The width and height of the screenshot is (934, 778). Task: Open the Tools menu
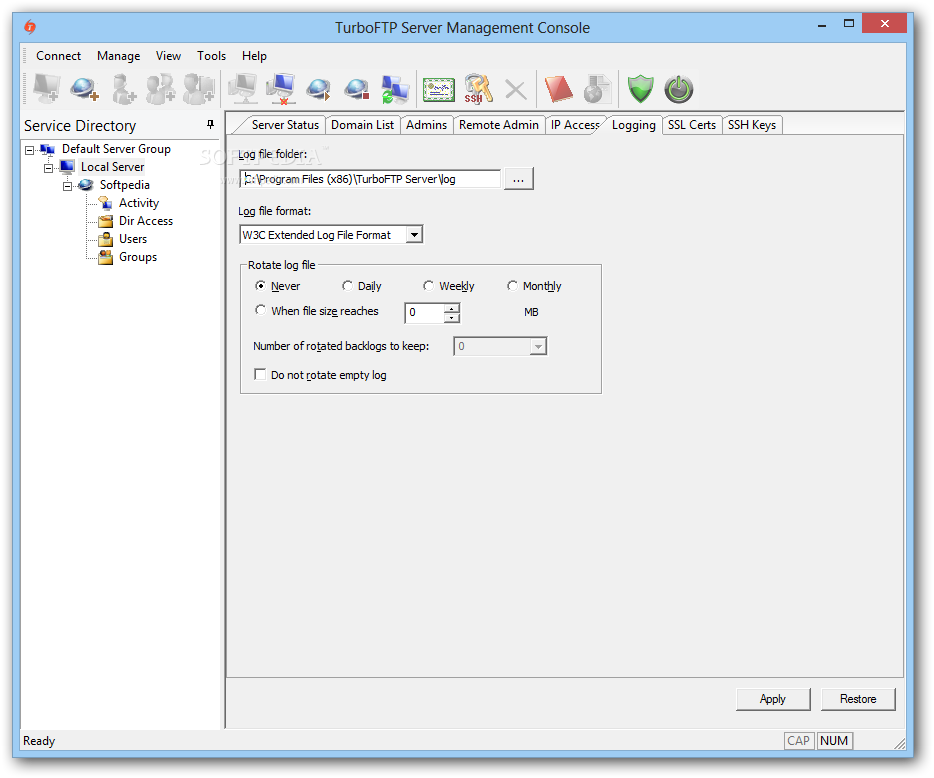211,55
